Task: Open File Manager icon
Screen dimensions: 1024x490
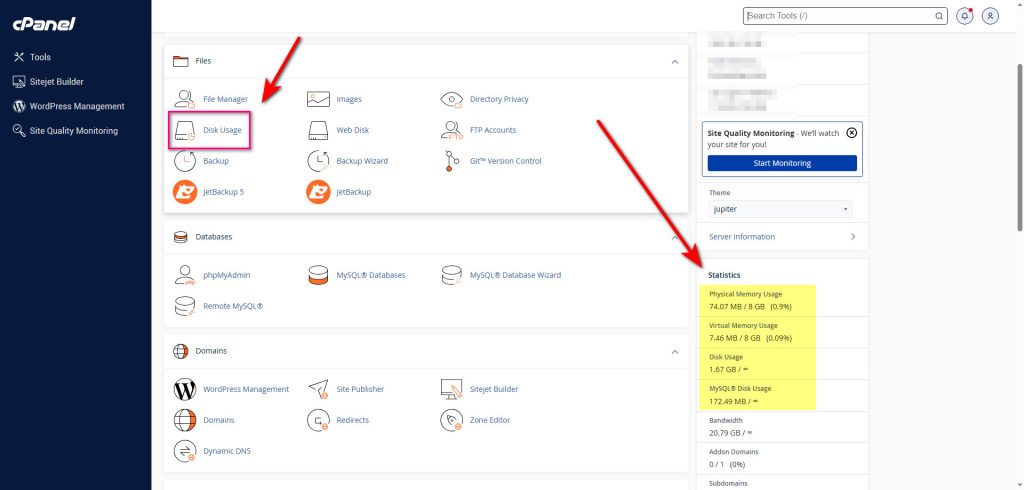Action: point(185,99)
